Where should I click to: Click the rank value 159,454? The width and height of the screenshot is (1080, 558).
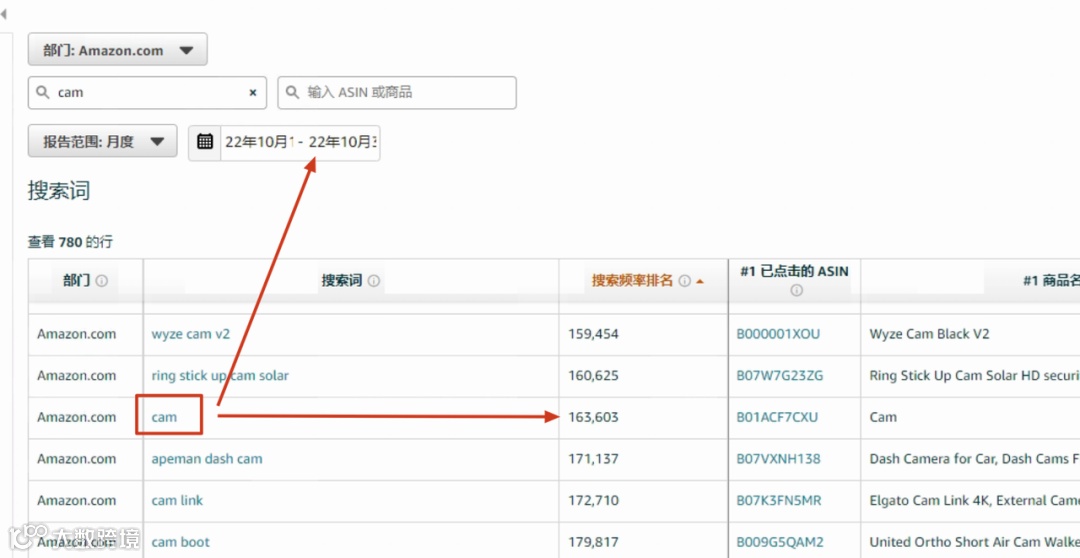click(x=593, y=334)
